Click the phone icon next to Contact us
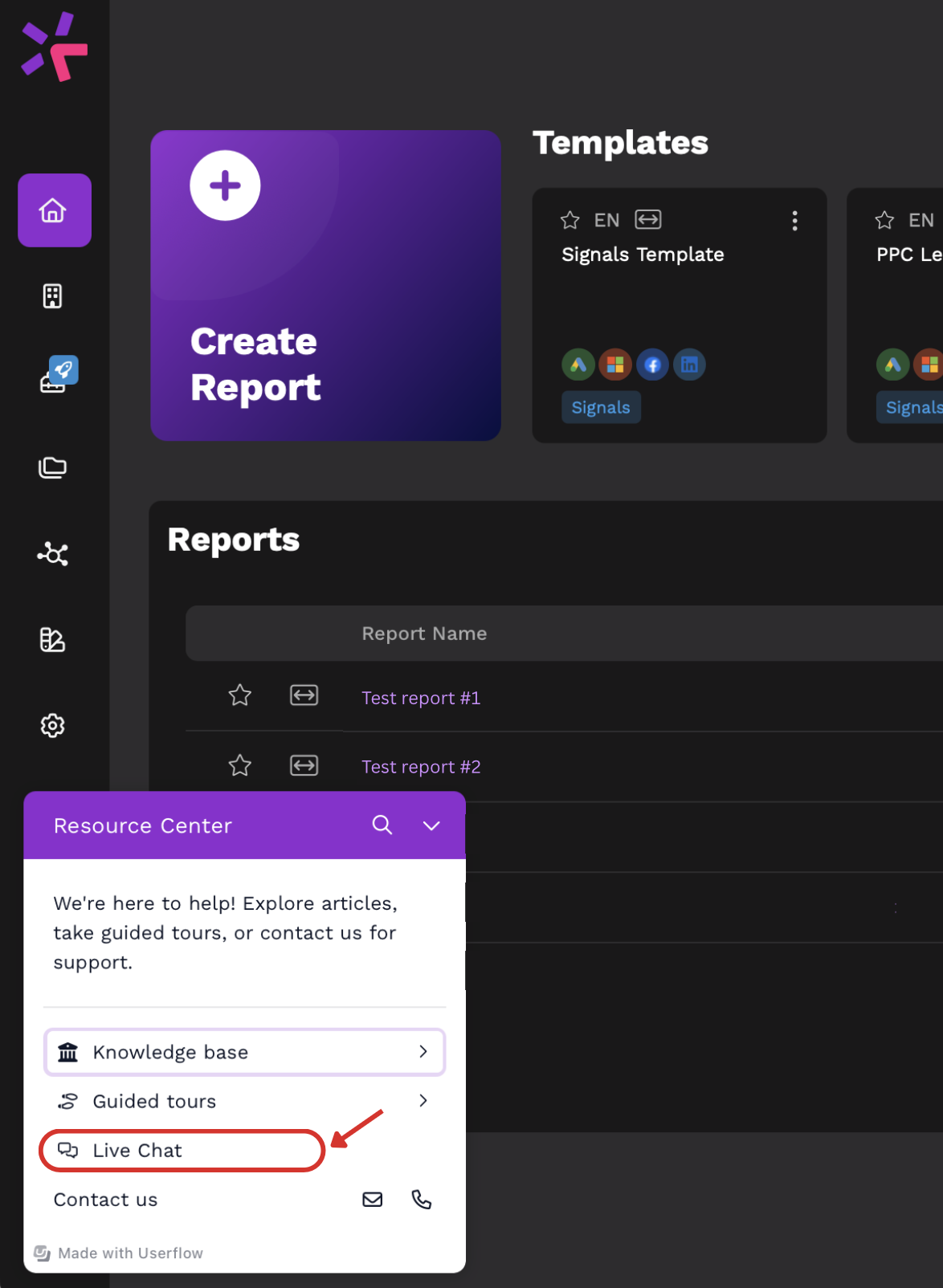The image size is (943, 1288). [x=422, y=1200]
